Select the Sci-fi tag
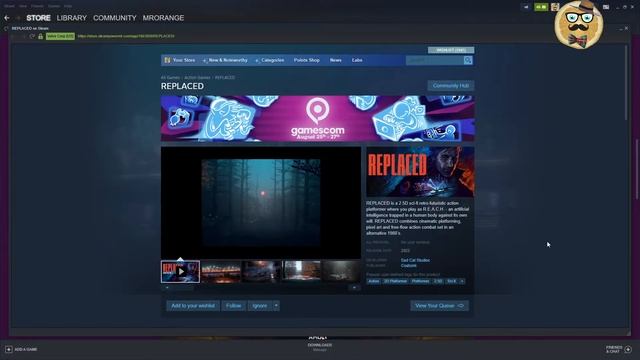This screenshot has height=360, width=640. coord(451,281)
